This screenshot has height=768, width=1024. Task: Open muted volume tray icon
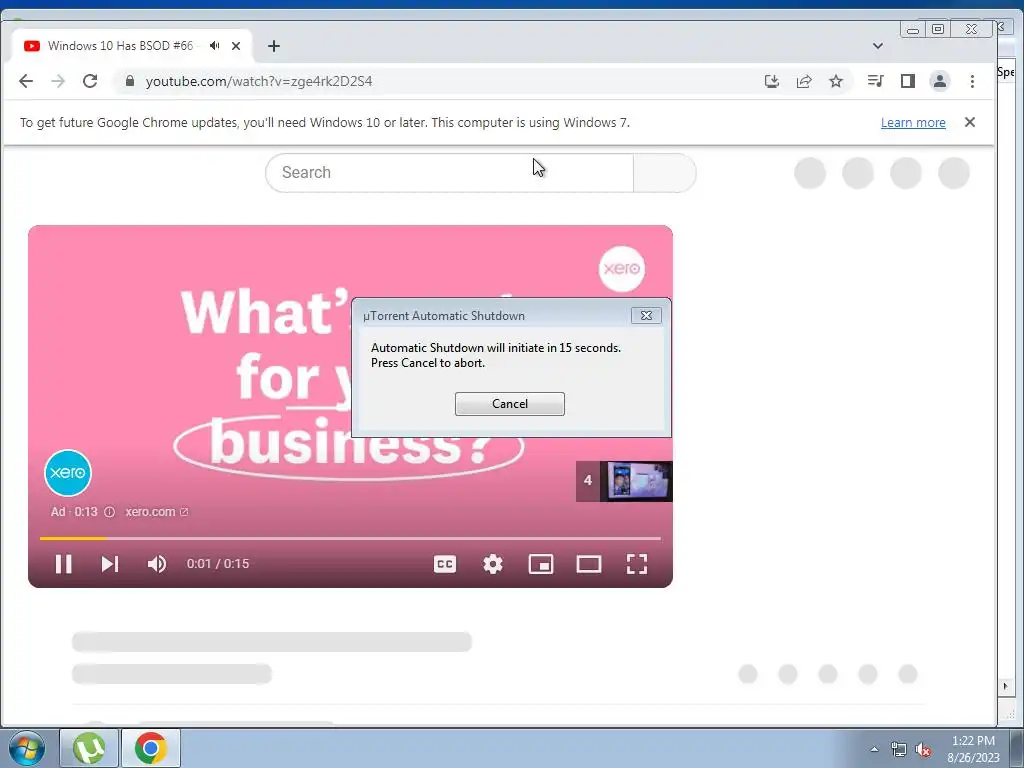923,749
